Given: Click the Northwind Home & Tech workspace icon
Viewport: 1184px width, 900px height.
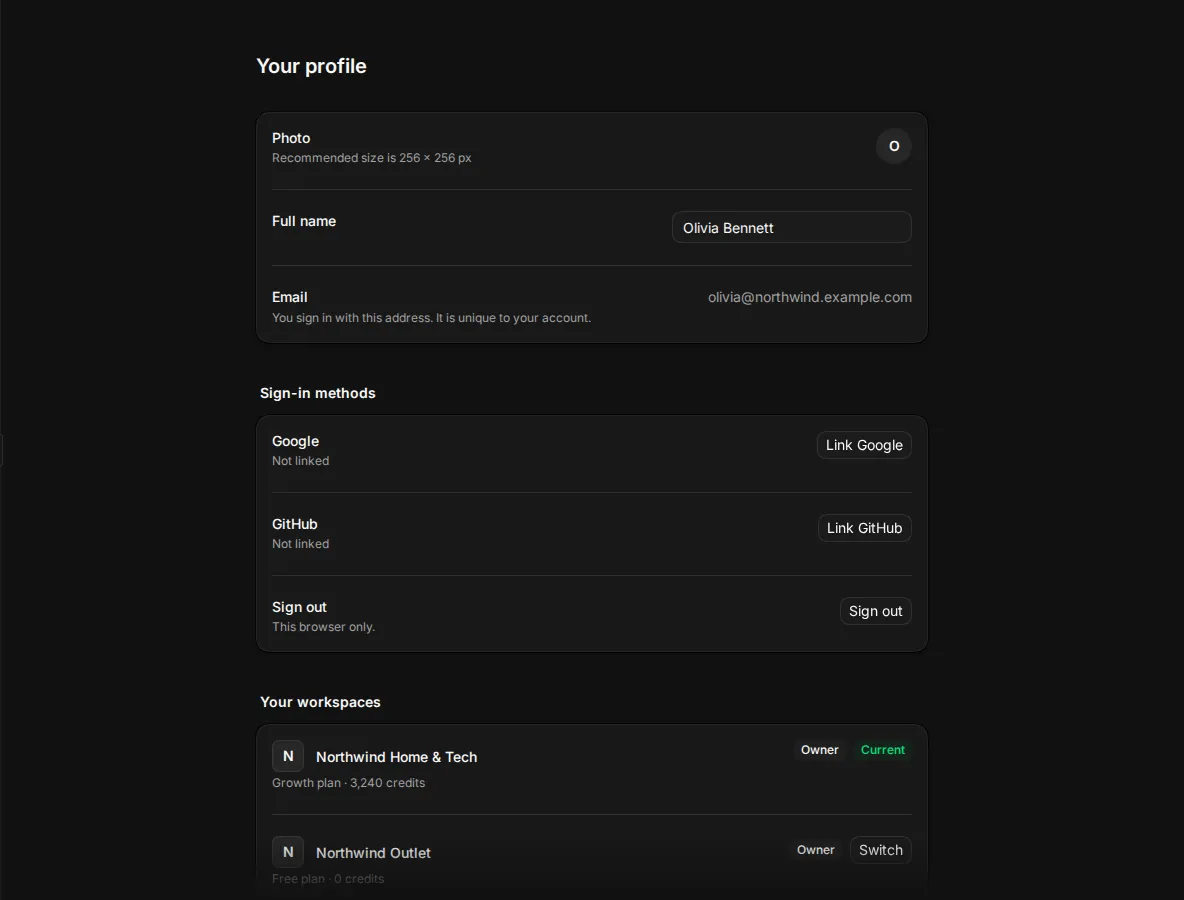Looking at the screenshot, I should (x=288, y=756).
